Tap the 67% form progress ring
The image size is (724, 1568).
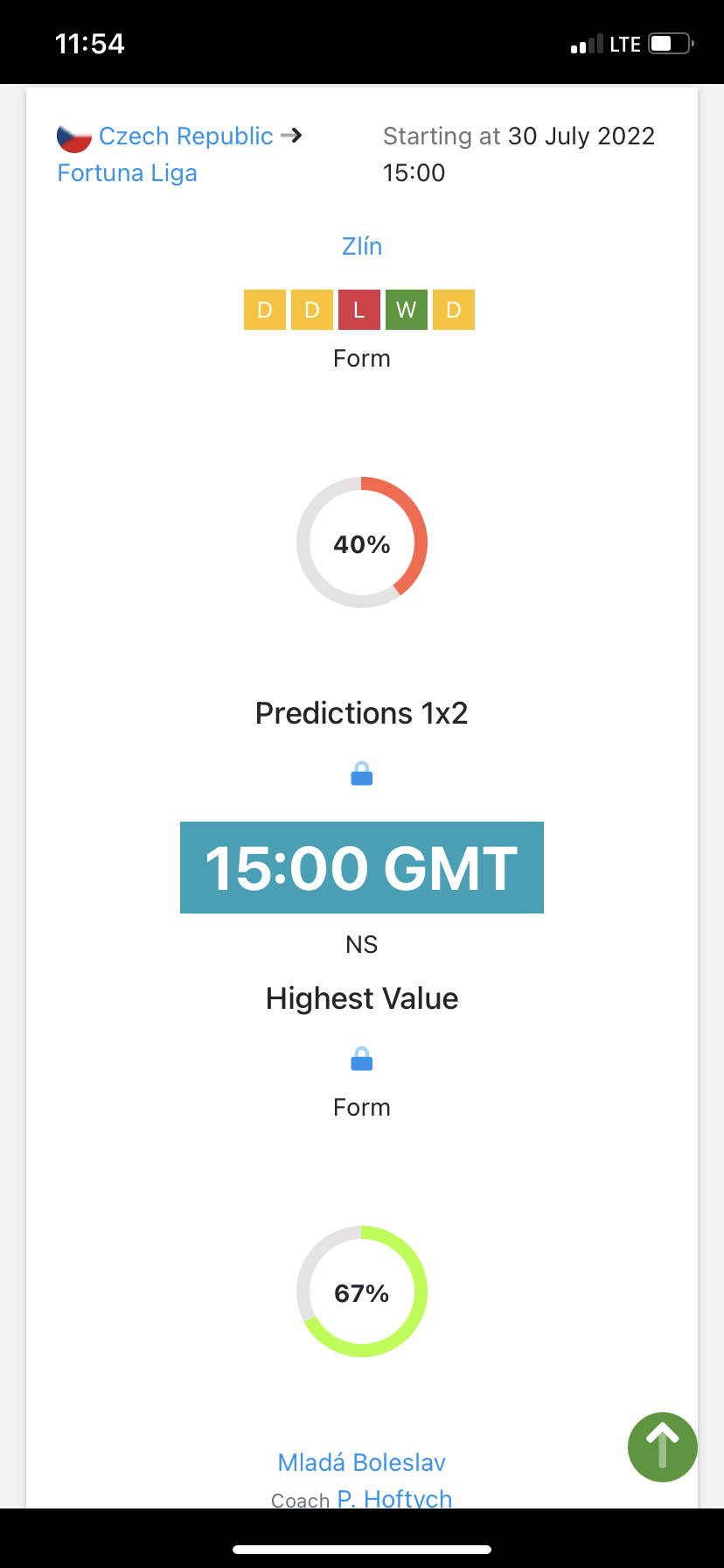(362, 1291)
